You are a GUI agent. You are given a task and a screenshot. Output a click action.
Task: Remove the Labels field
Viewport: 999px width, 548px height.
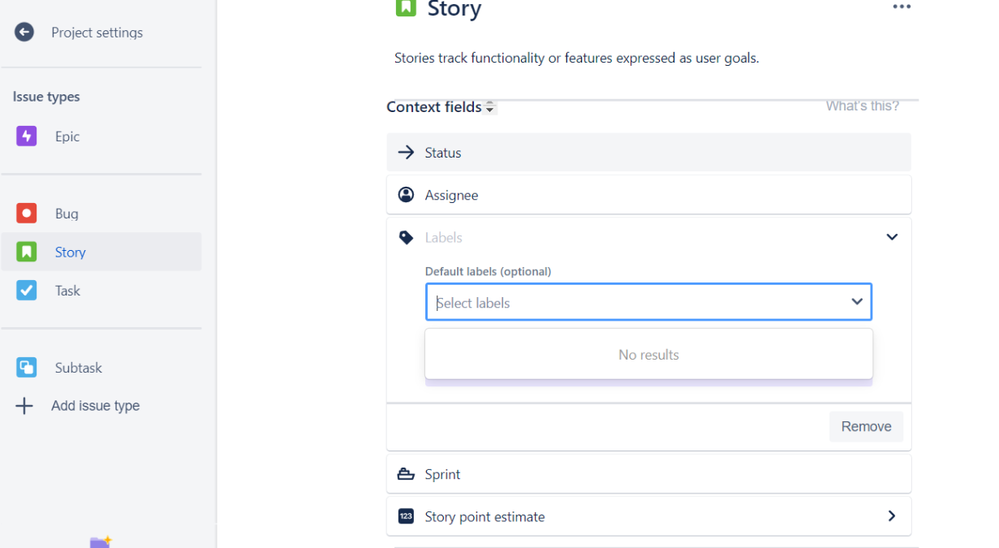click(866, 426)
